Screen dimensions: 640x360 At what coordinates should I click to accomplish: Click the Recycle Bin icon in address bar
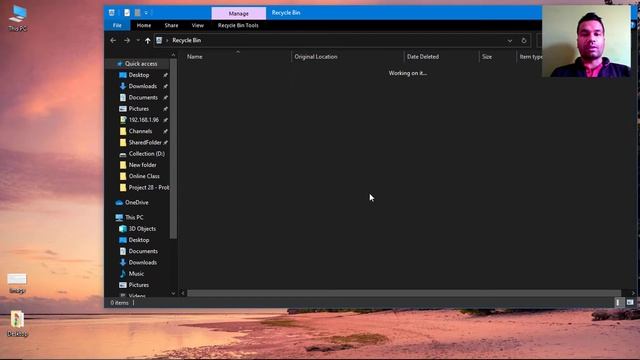tap(159, 40)
